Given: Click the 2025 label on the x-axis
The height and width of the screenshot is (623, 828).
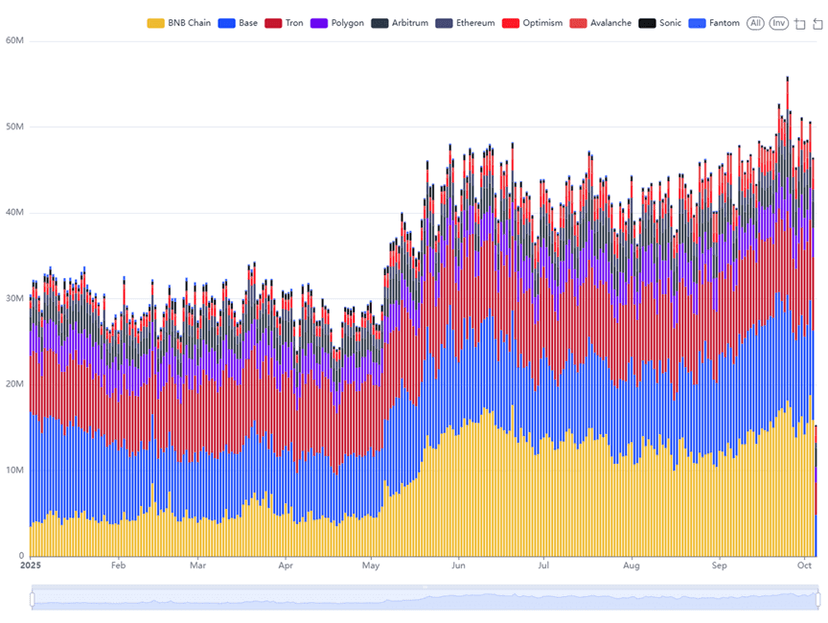Looking at the screenshot, I should click(x=30, y=565).
